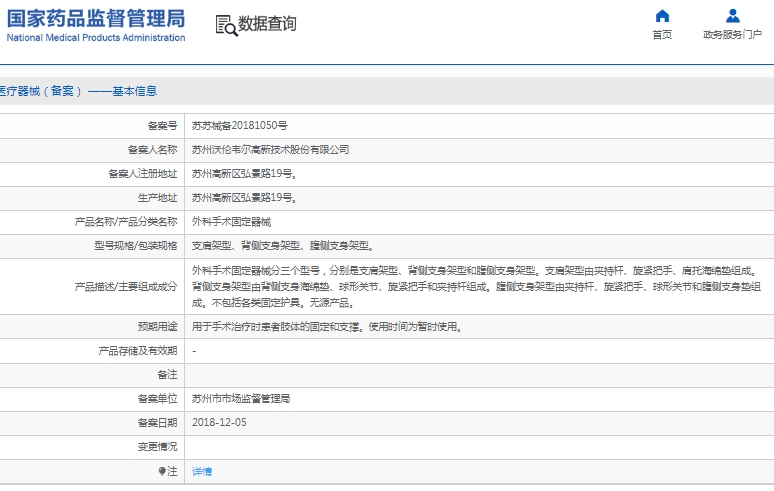The image size is (774, 491).
Task: Click the 数据查询 heading text
Action: coord(267,23)
